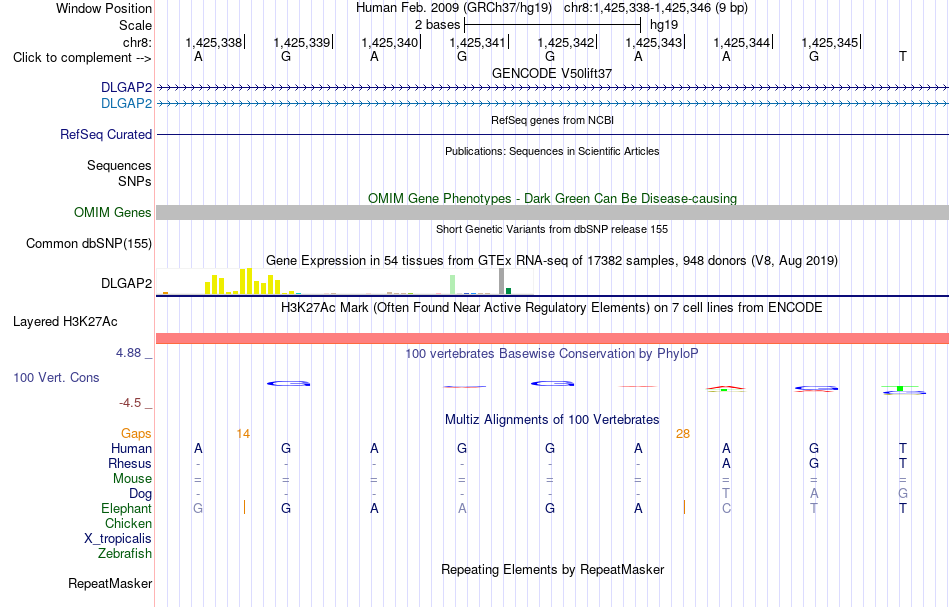Click the Rhesus 'A' base in alignment
This screenshot has width=950, height=607.
(x=726, y=463)
